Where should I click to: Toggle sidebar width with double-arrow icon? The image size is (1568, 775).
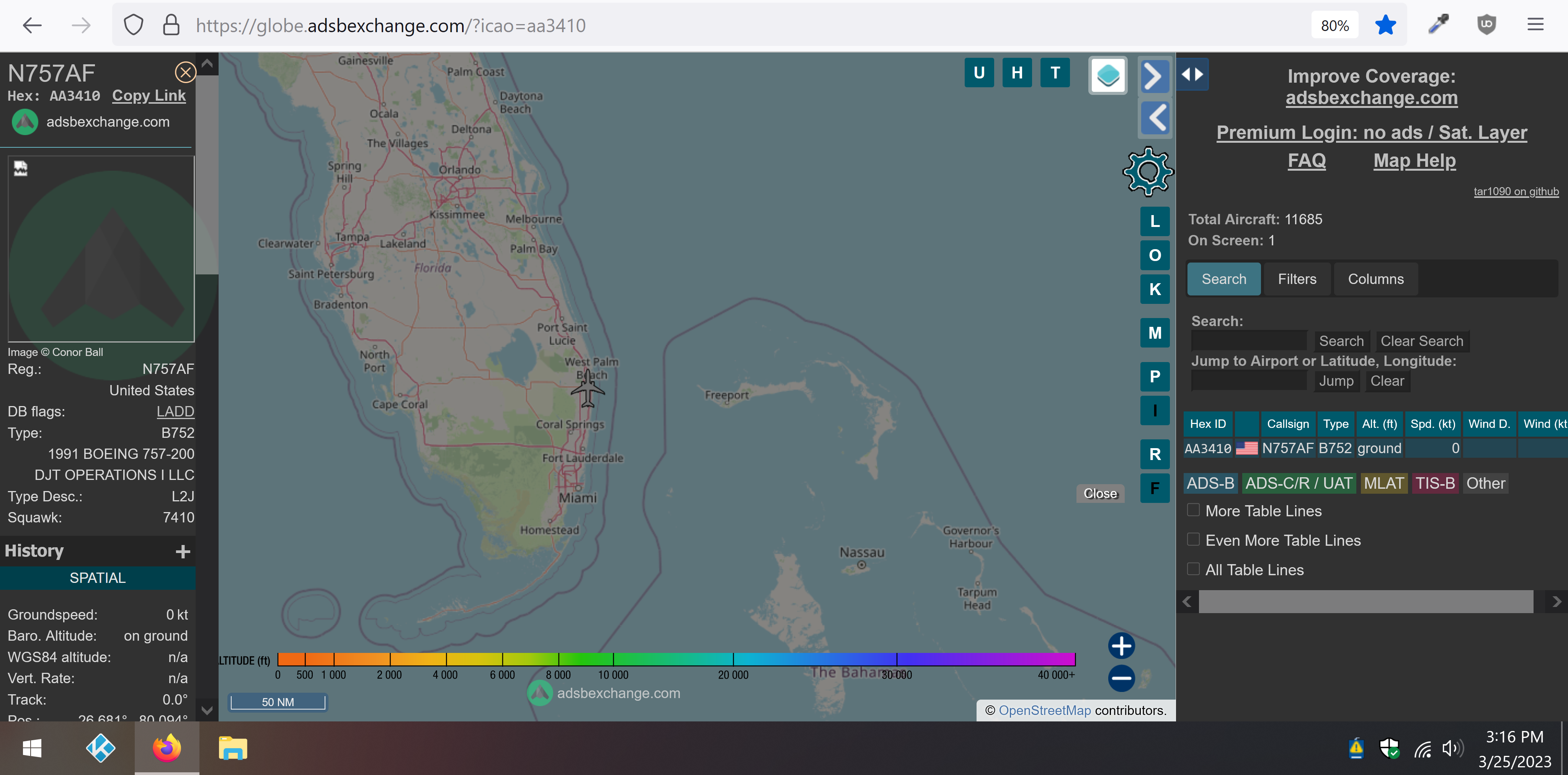[x=1192, y=74]
